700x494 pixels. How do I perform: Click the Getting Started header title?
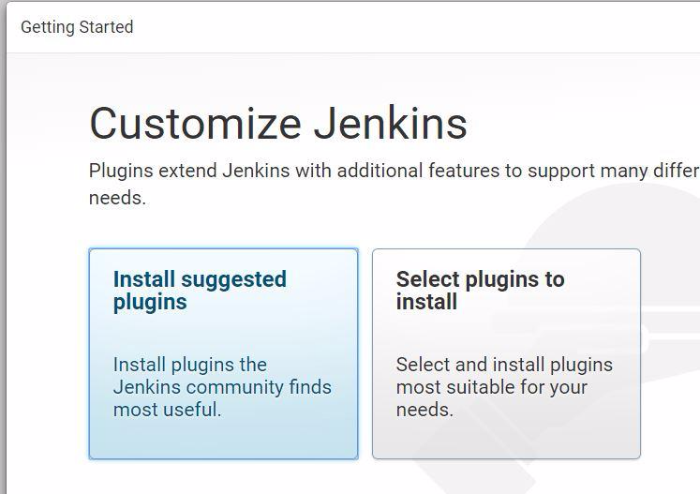click(77, 27)
